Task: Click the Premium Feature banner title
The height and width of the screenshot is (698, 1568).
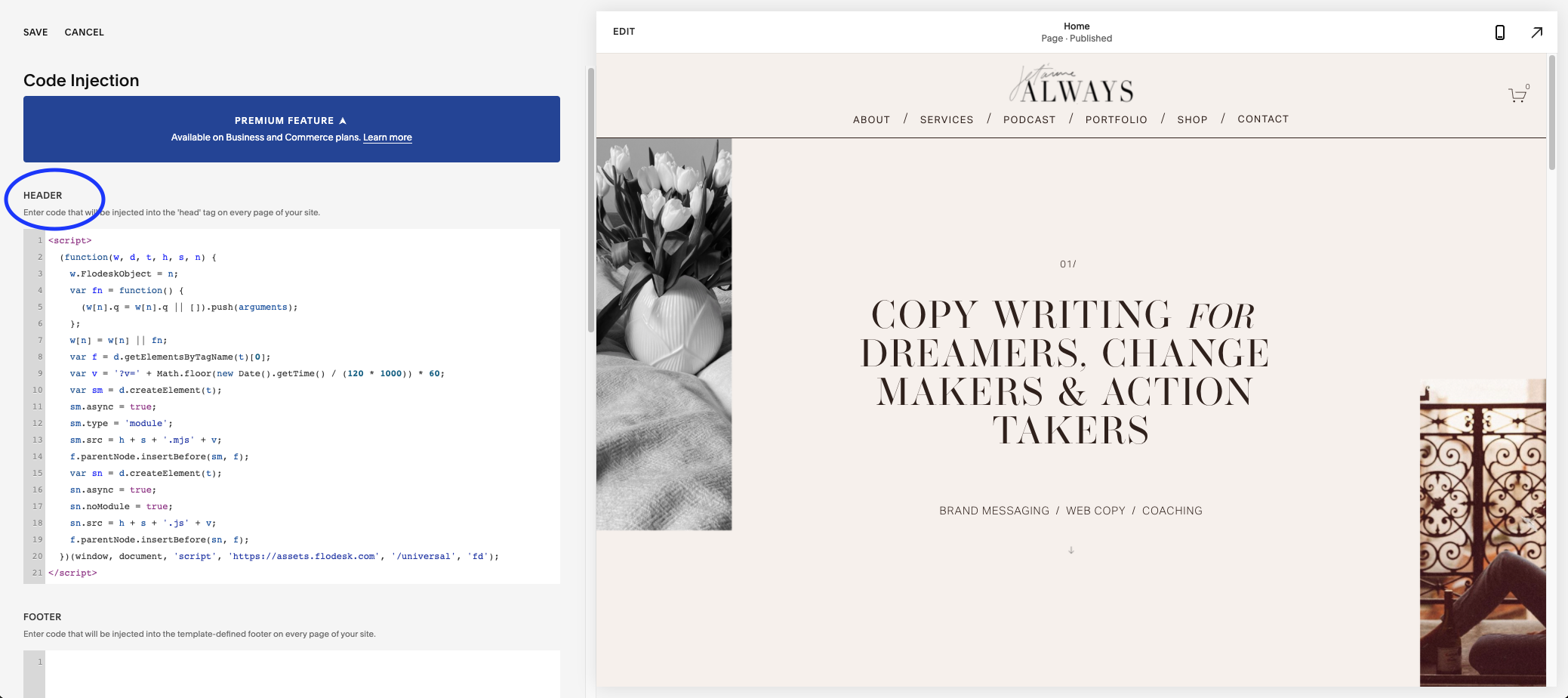Action: [284, 121]
